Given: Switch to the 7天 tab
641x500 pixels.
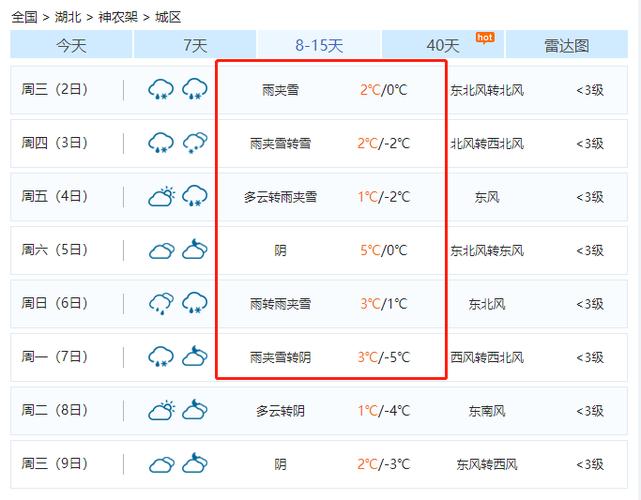Looking at the screenshot, I should 195,45.
